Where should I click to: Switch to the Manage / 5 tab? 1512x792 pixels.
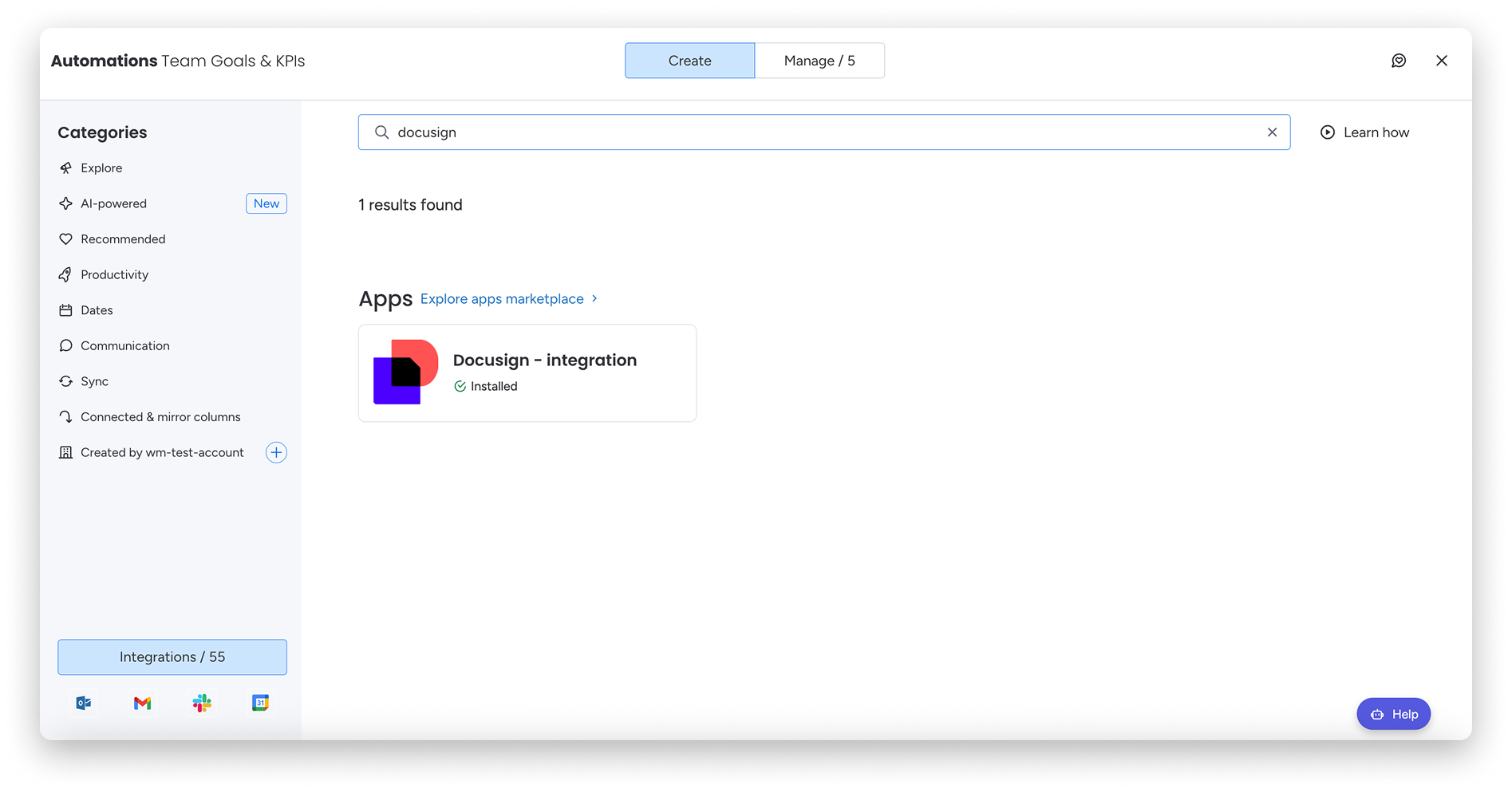pos(819,60)
